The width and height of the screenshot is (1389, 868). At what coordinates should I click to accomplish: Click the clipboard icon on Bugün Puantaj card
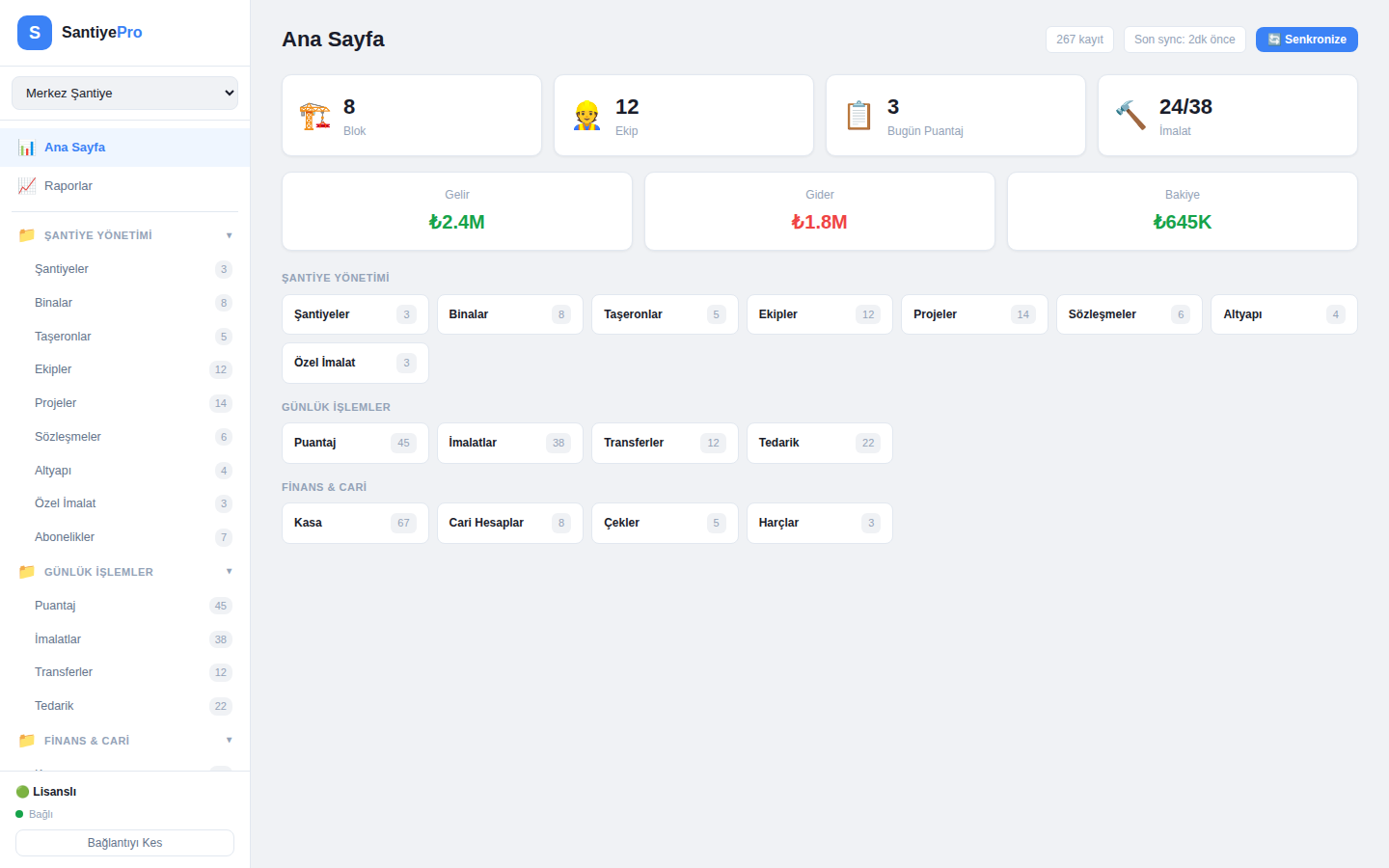click(858, 114)
